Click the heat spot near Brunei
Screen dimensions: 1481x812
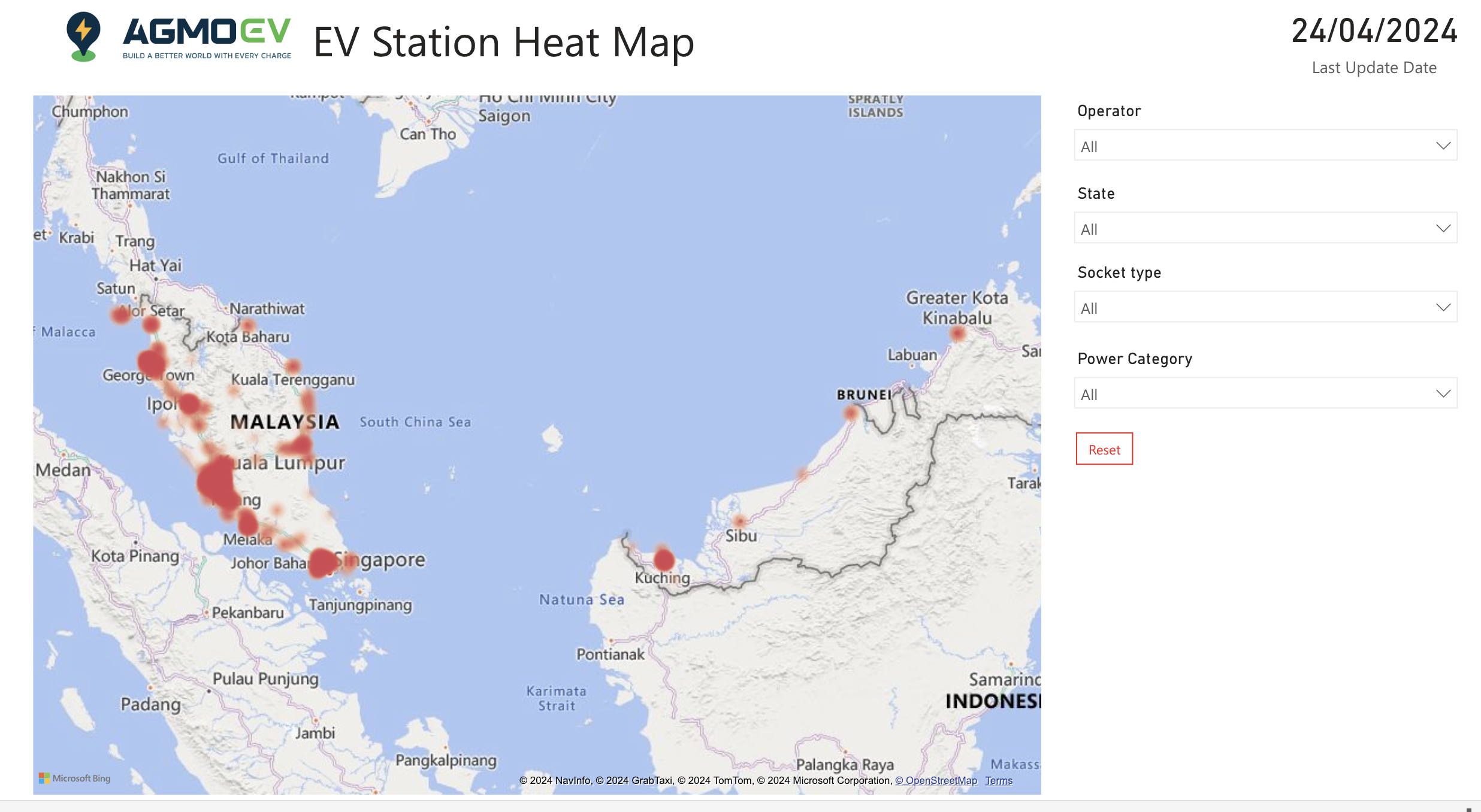tap(851, 413)
